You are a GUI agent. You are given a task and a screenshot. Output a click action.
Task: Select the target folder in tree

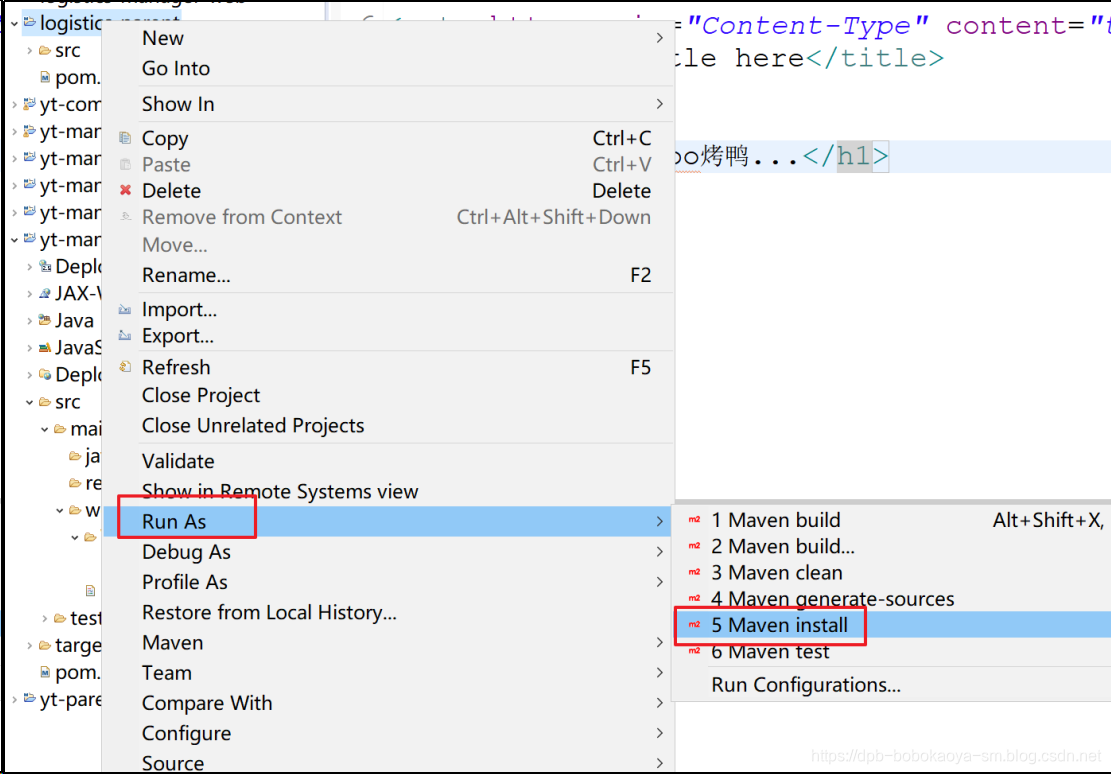pos(78,646)
